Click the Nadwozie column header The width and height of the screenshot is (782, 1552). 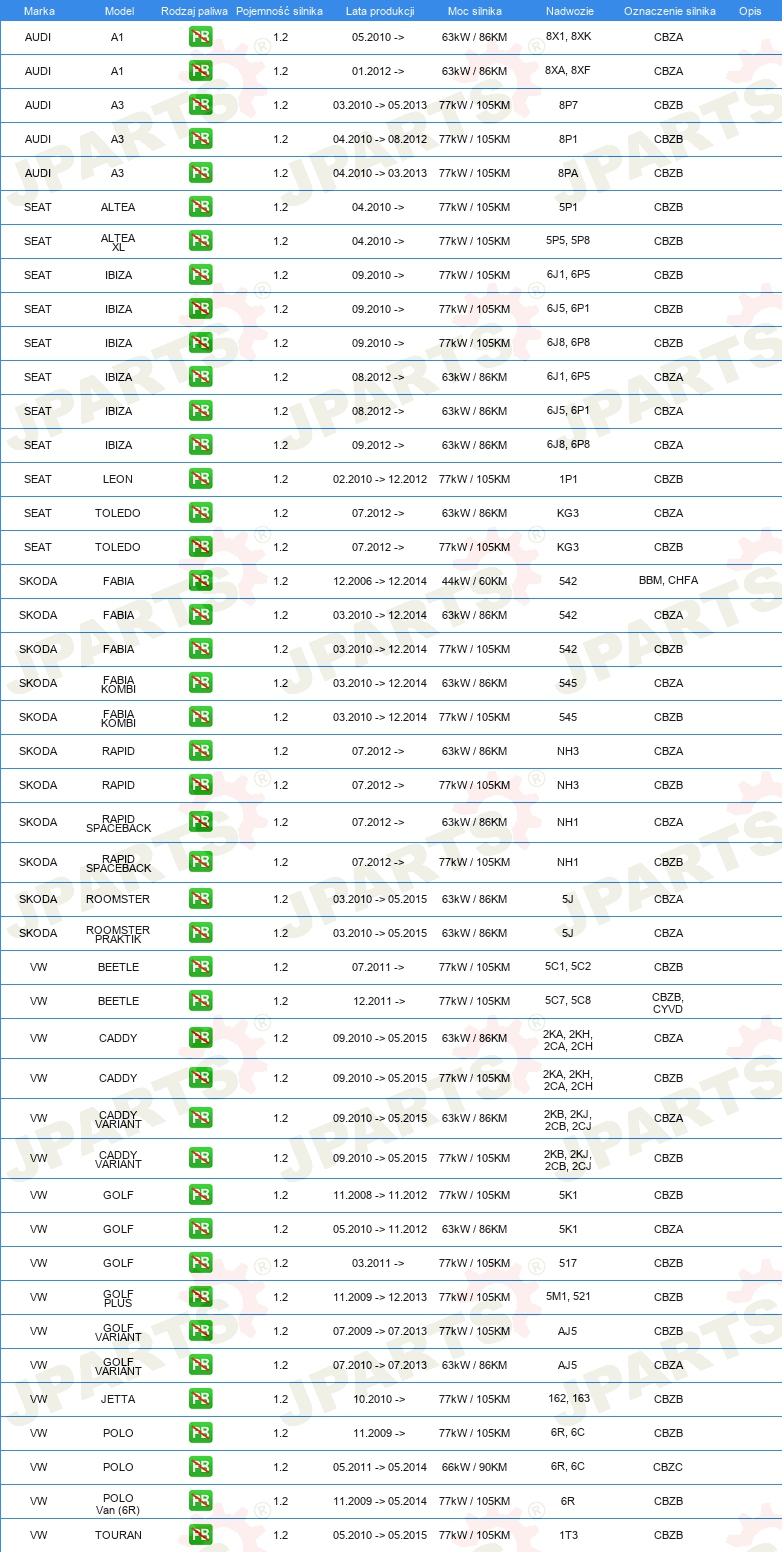(x=569, y=11)
